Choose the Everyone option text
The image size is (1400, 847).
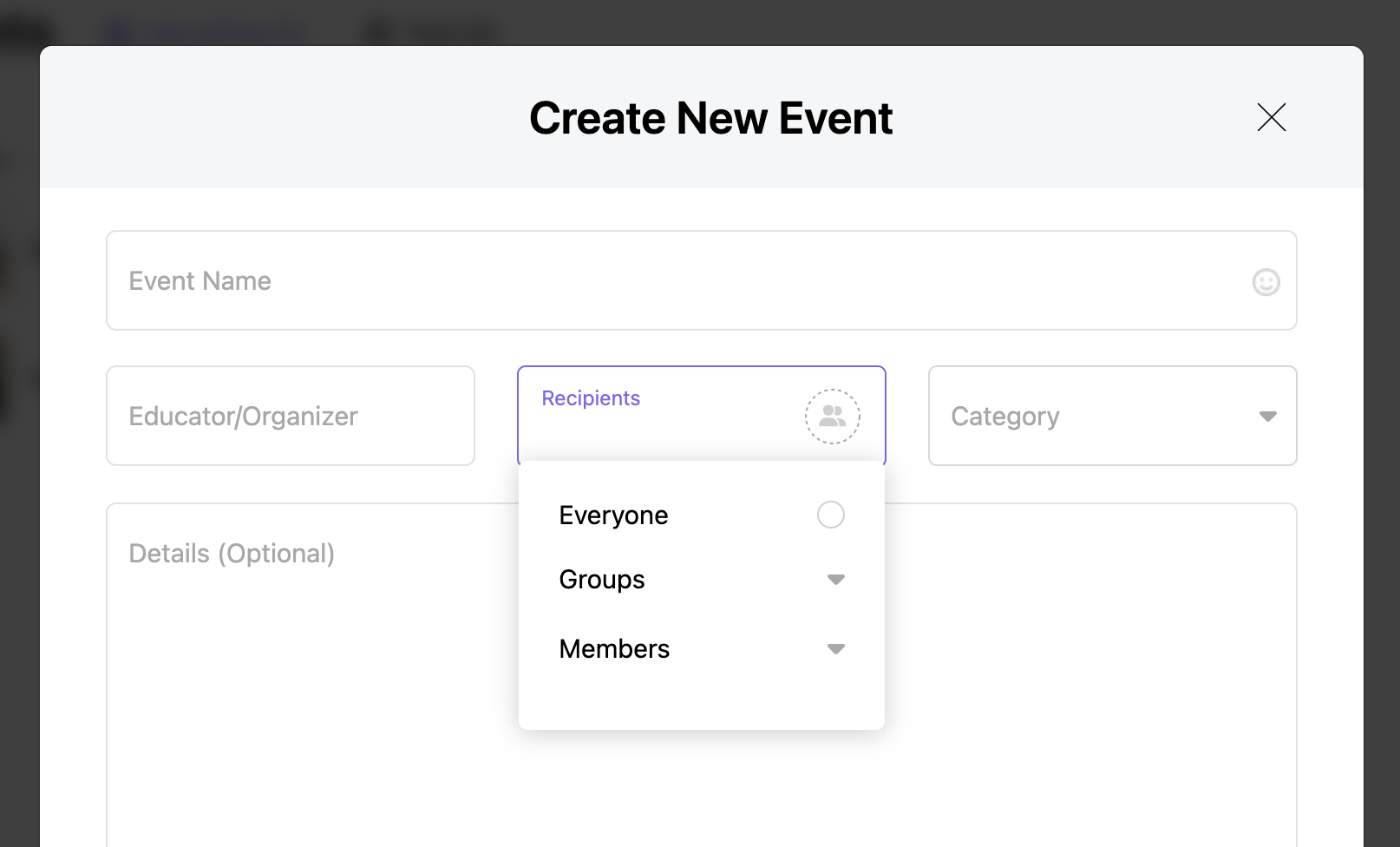613,515
